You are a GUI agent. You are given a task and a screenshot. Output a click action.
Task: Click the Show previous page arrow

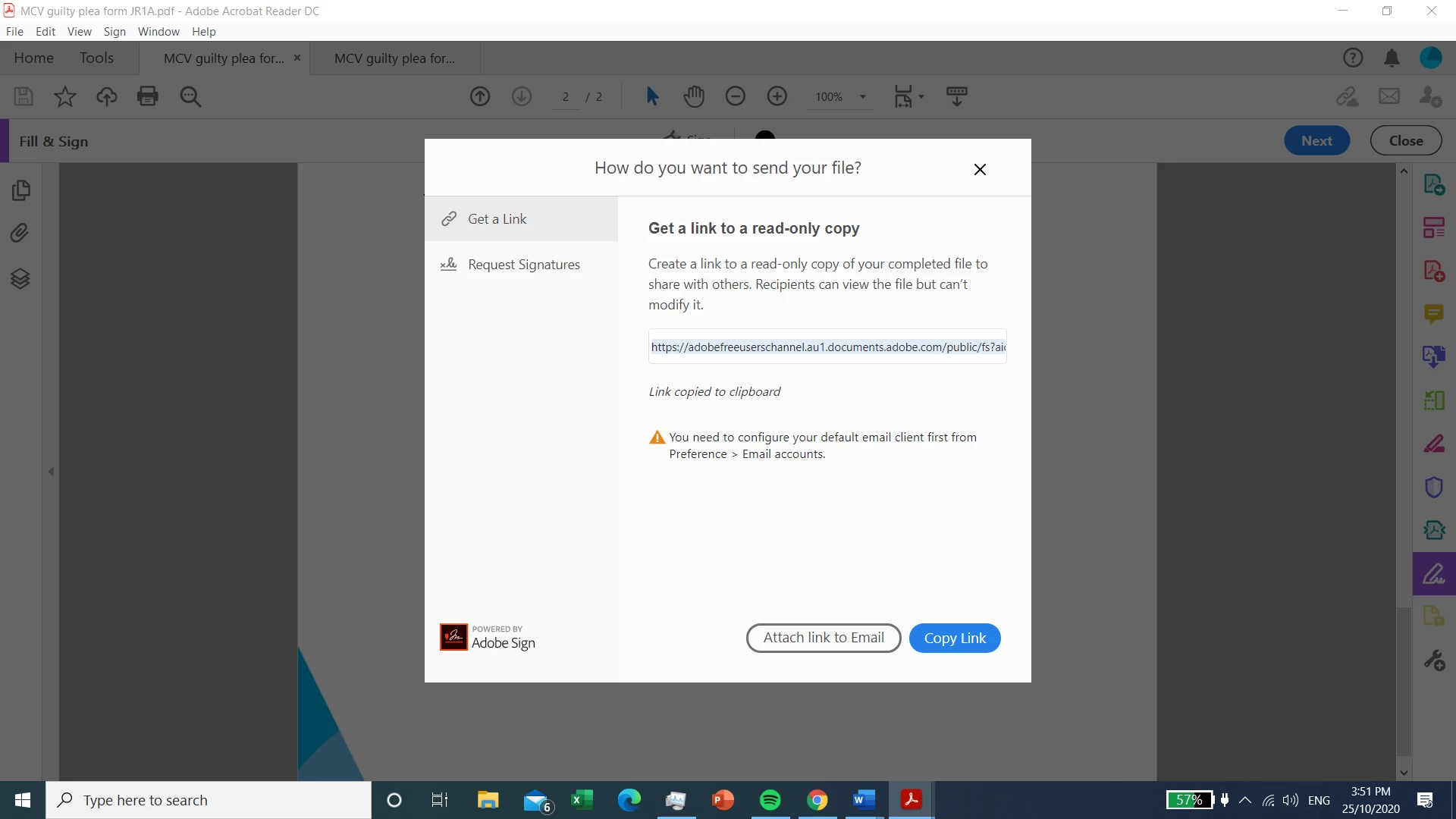tap(480, 96)
